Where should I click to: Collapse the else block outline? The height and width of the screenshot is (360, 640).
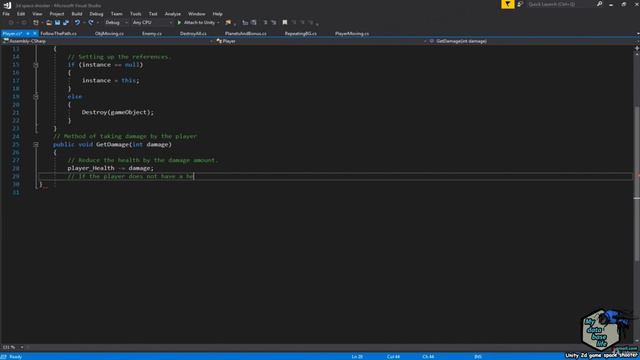coord(36,97)
